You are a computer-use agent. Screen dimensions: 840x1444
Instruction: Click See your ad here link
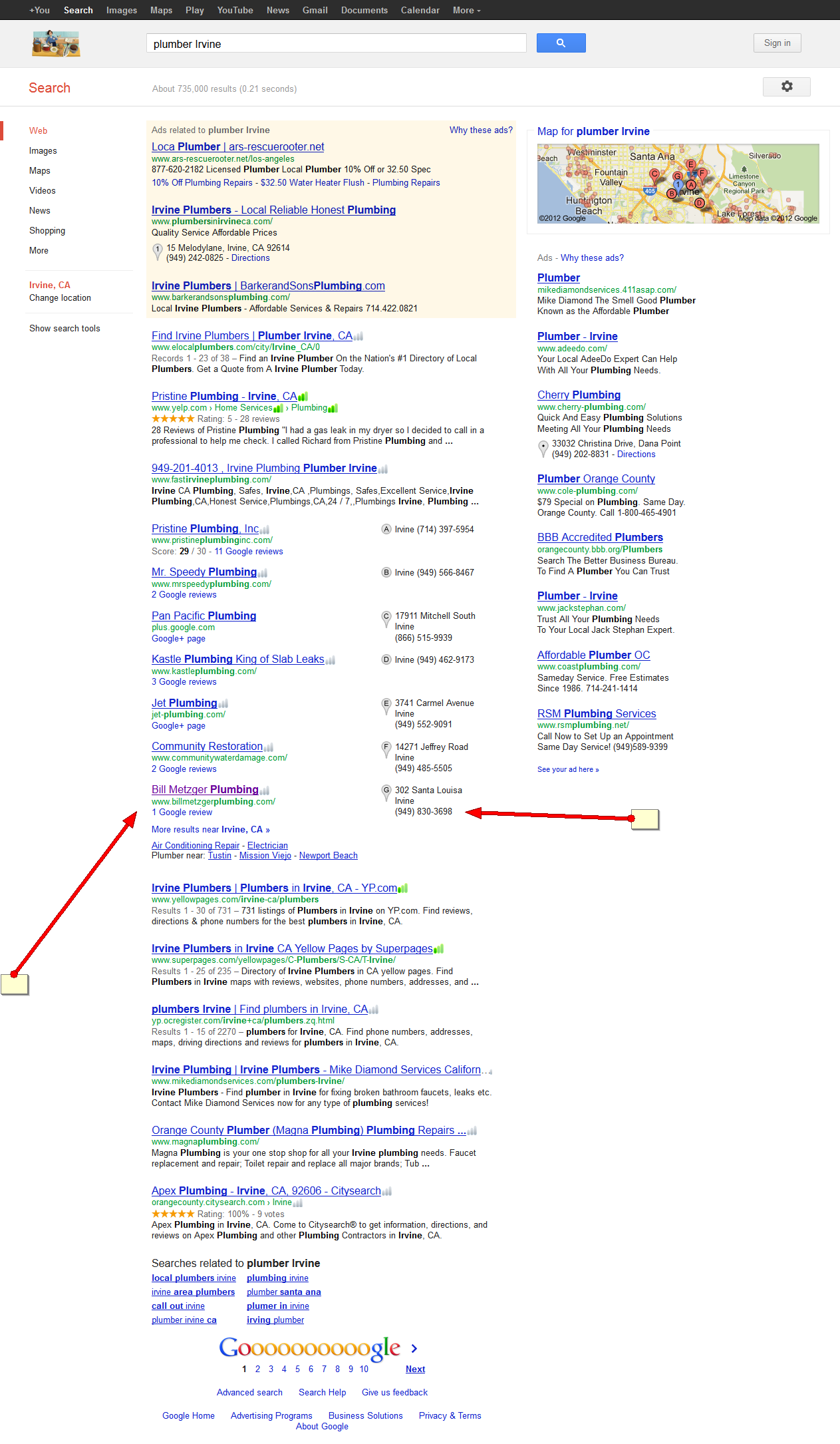(x=568, y=770)
